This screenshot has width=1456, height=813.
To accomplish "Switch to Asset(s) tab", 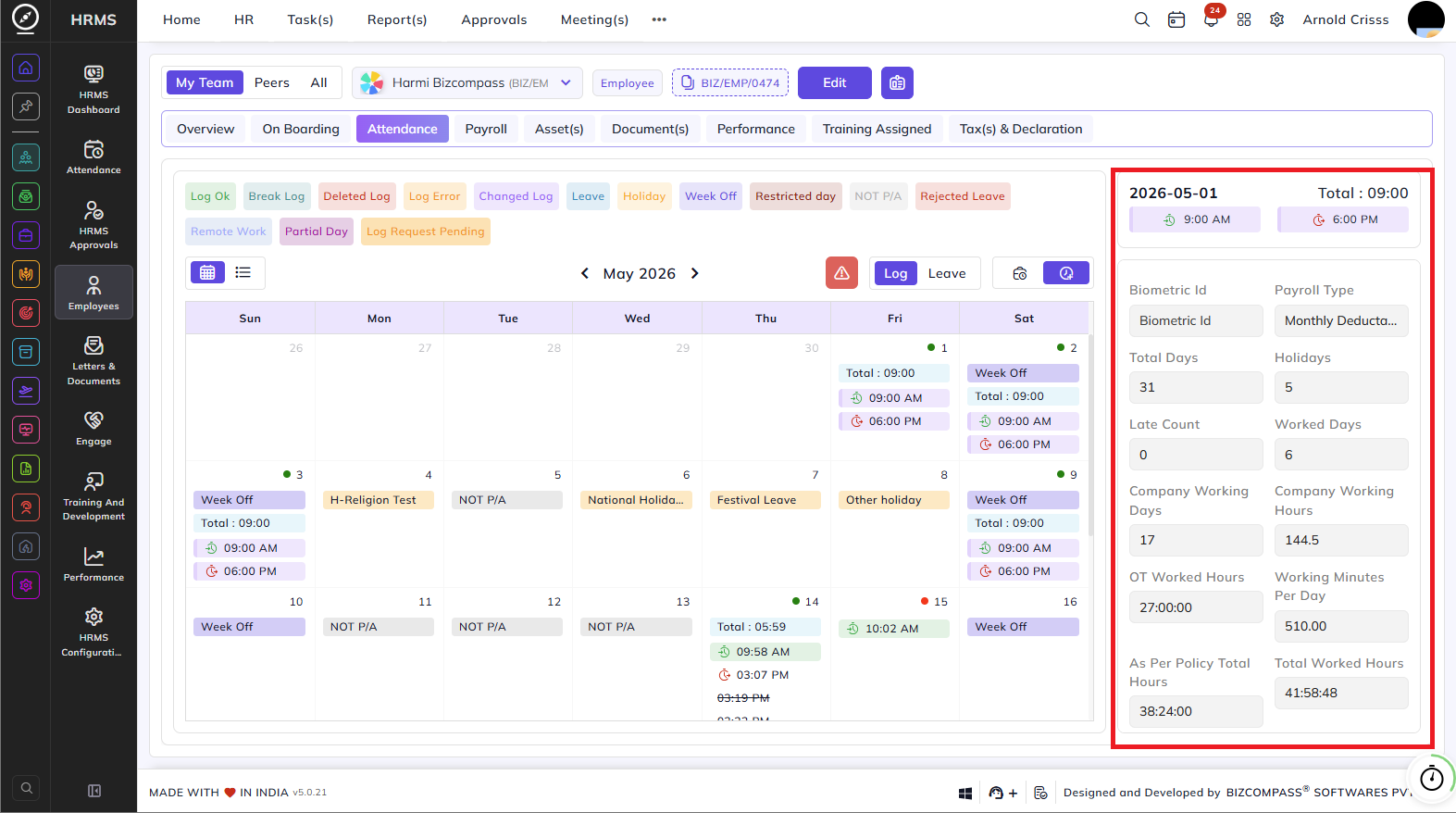I will pyautogui.click(x=559, y=129).
